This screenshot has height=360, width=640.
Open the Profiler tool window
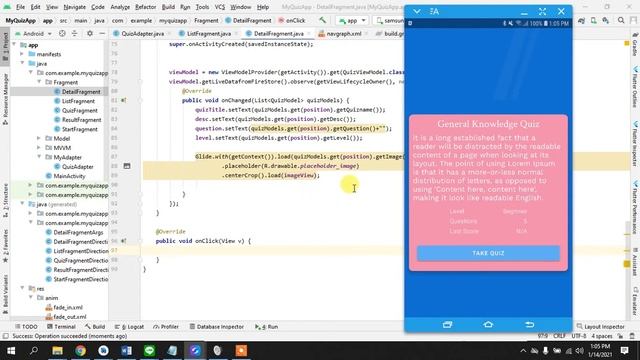(166, 327)
